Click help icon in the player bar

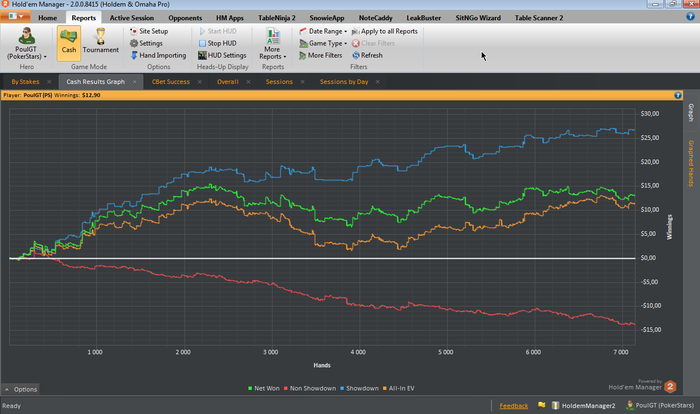click(678, 95)
